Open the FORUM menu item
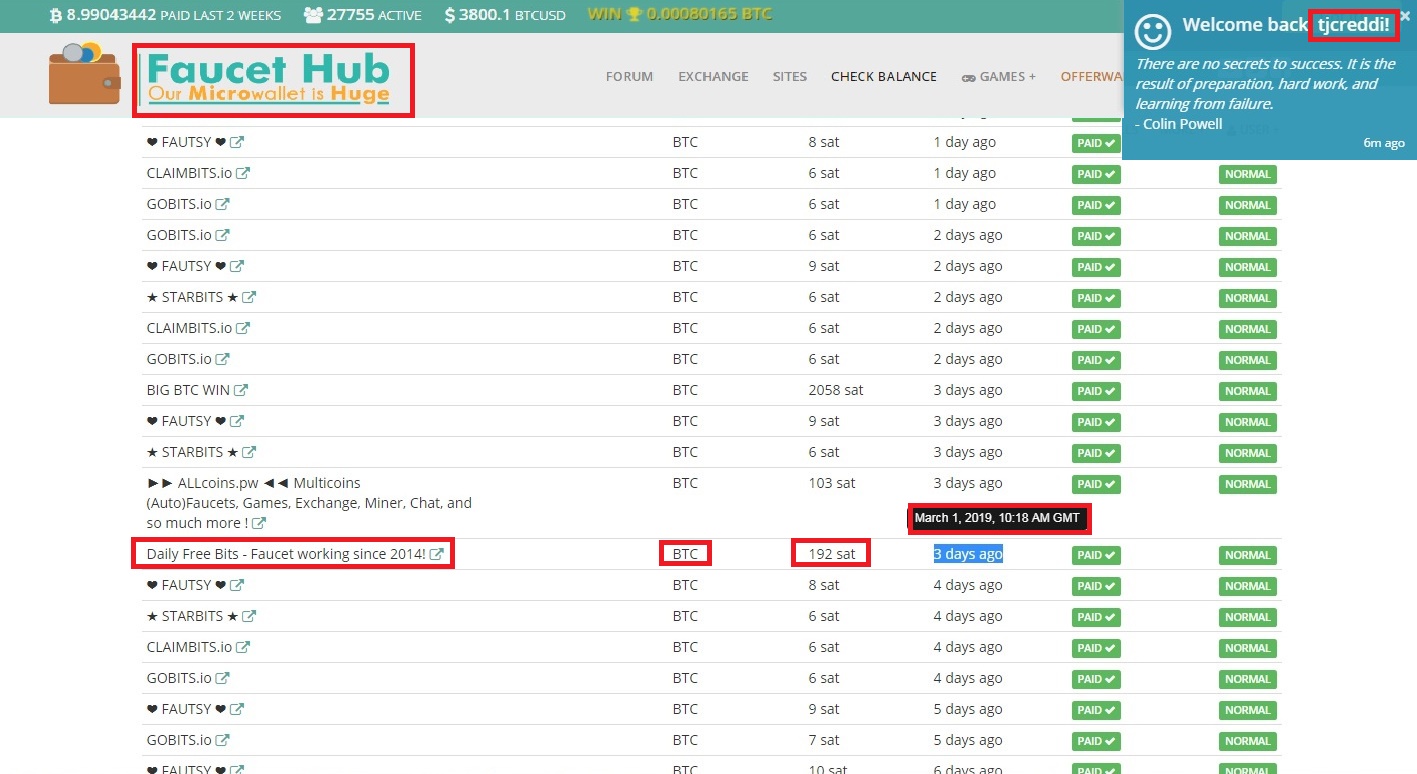The image size is (1417, 774). pyautogui.click(x=629, y=76)
